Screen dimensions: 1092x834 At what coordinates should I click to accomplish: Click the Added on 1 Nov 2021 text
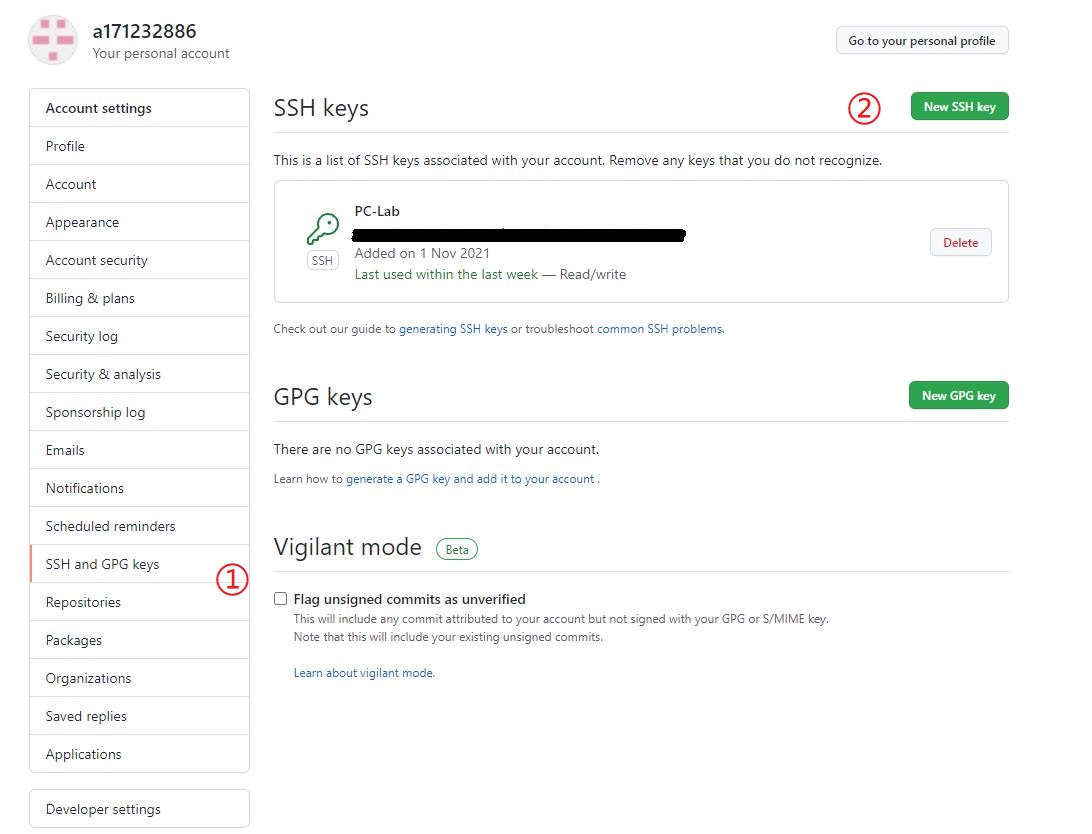pyautogui.click(x=422, y=253)
